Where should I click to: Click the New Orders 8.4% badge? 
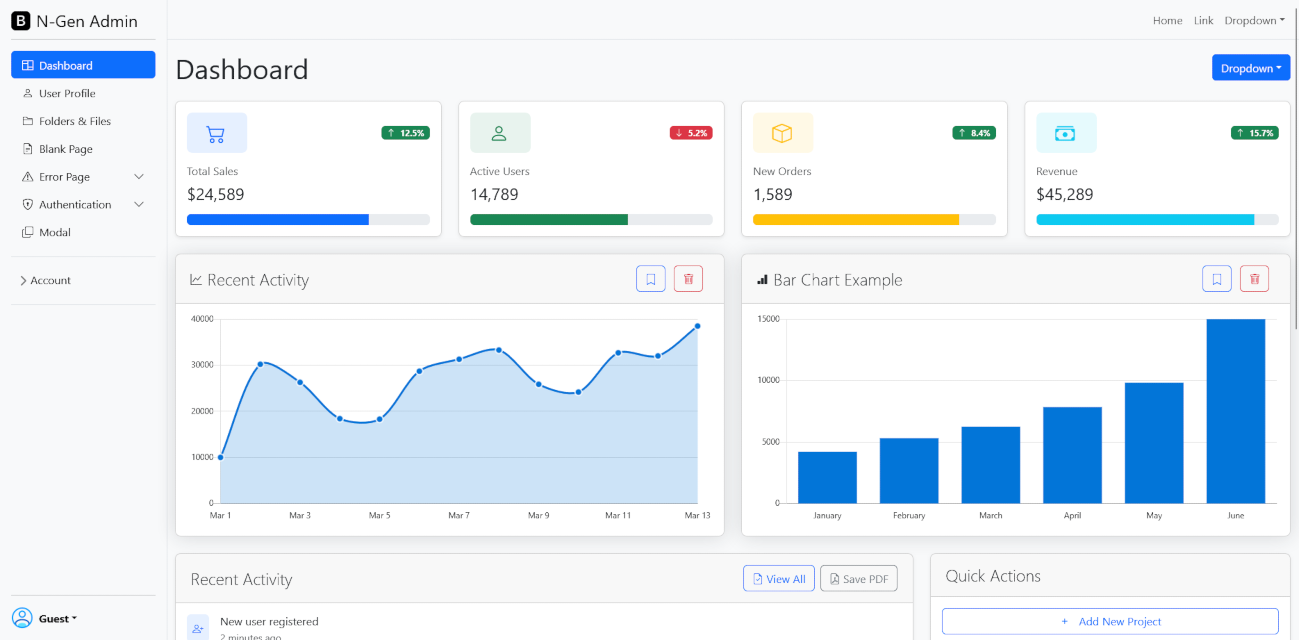pos(974,133)
